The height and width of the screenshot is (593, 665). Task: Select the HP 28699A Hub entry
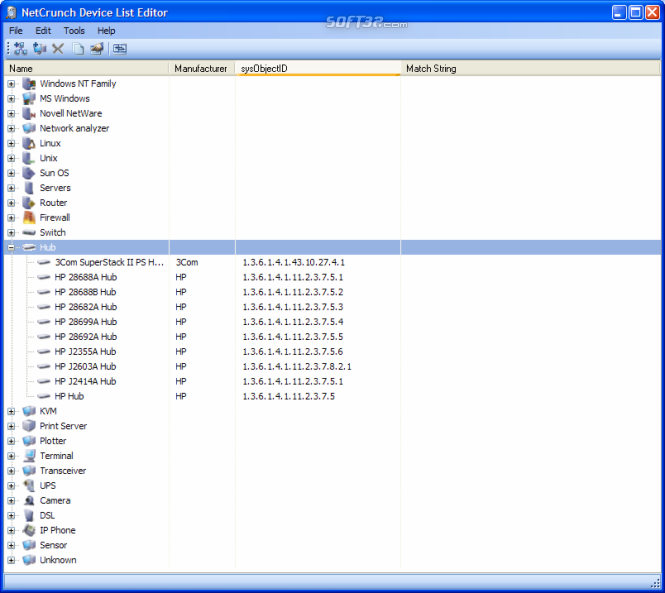(86, 322)
